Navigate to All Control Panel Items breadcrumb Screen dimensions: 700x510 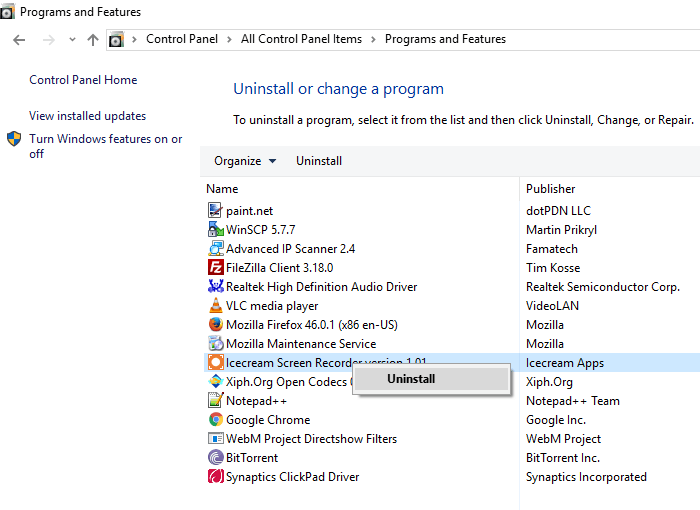point(301,39)
